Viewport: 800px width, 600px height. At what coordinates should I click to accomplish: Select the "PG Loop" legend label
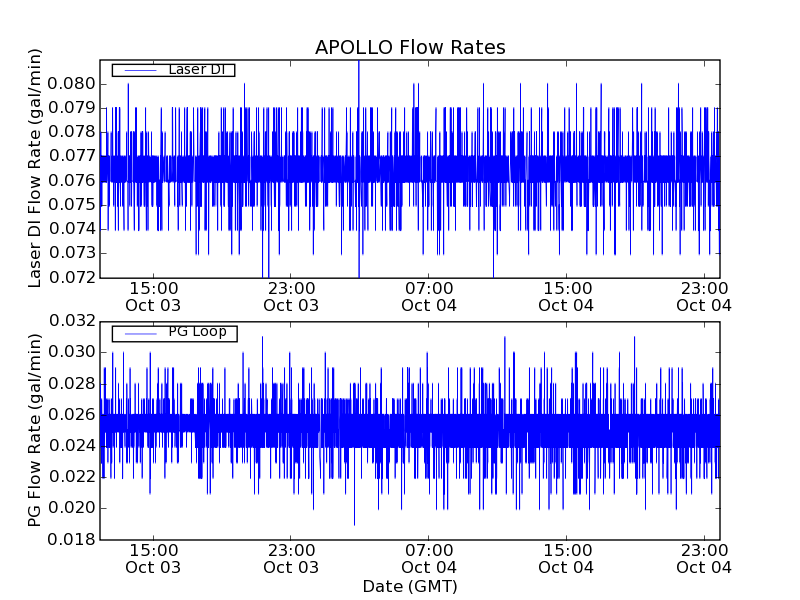point(197,332)
